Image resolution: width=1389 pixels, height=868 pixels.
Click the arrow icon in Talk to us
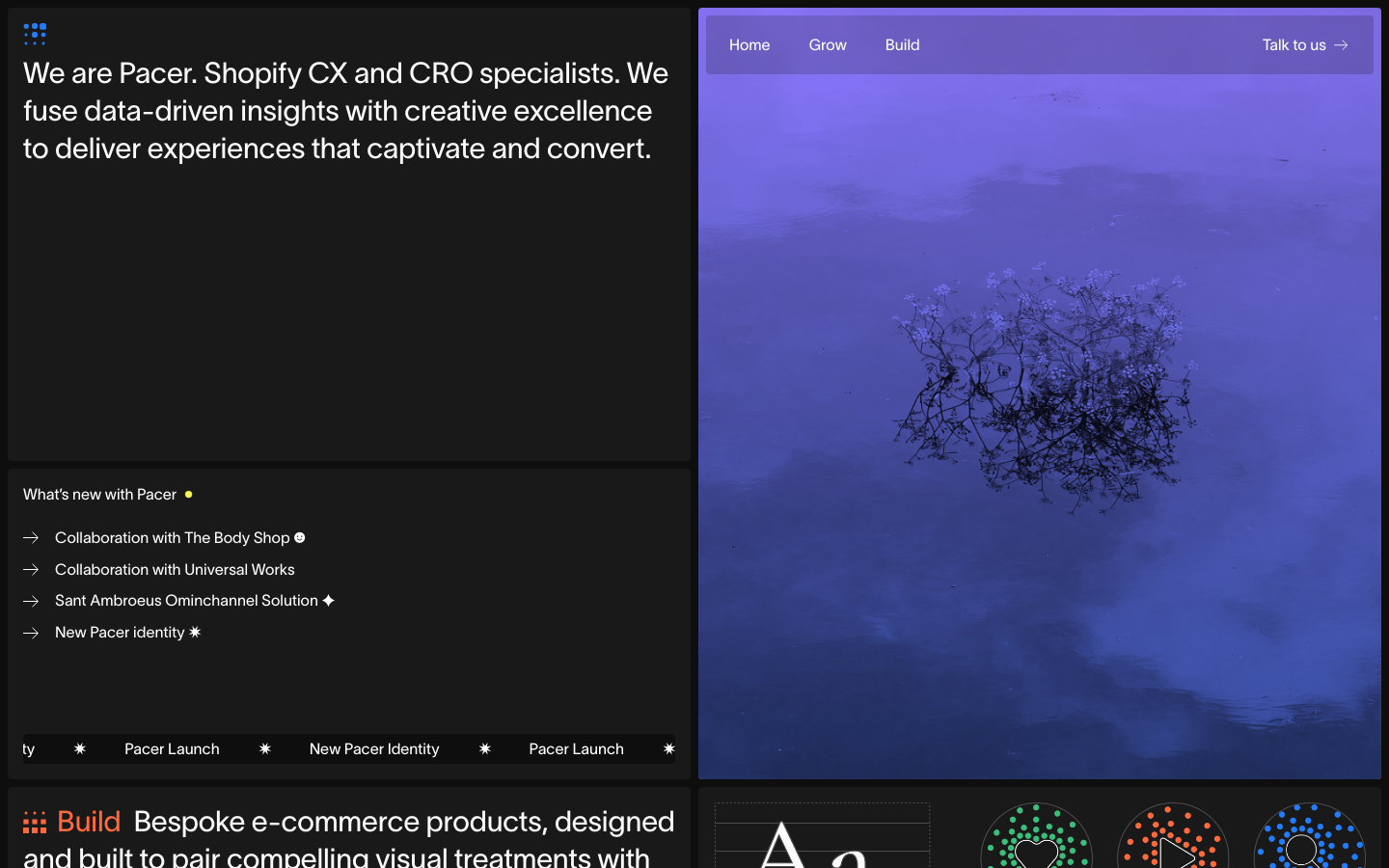(x=1341, y=45)
